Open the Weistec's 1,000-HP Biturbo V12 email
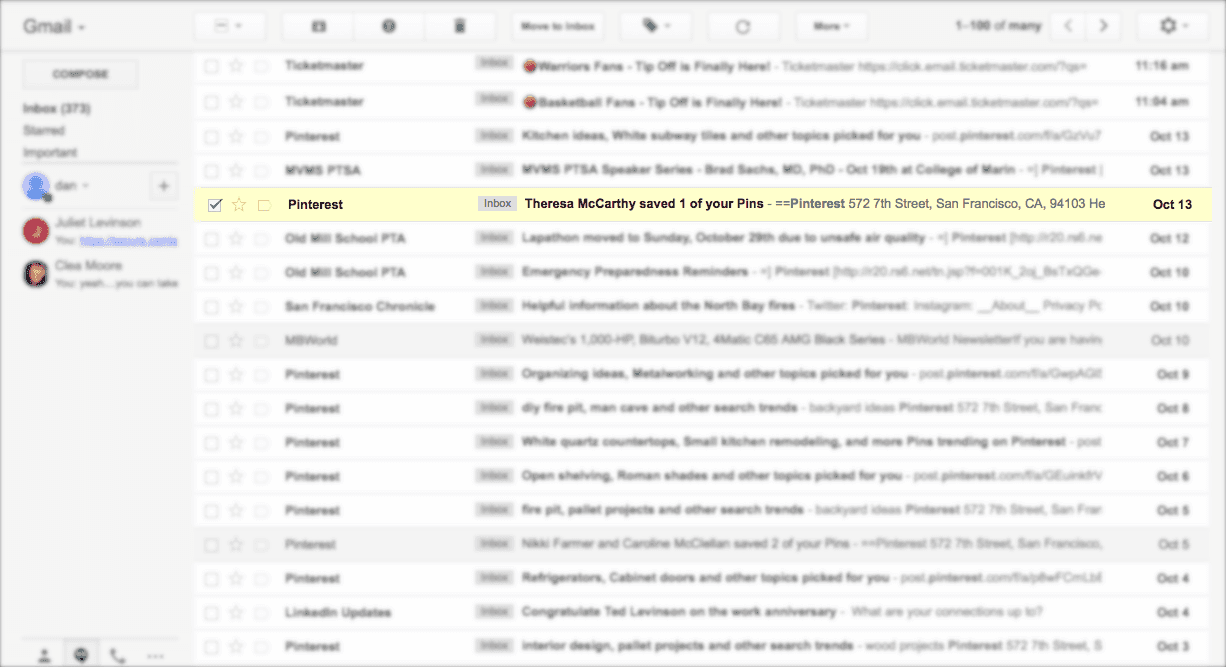The height and width of the screenshot is (667, 1226). click(703, 340)
